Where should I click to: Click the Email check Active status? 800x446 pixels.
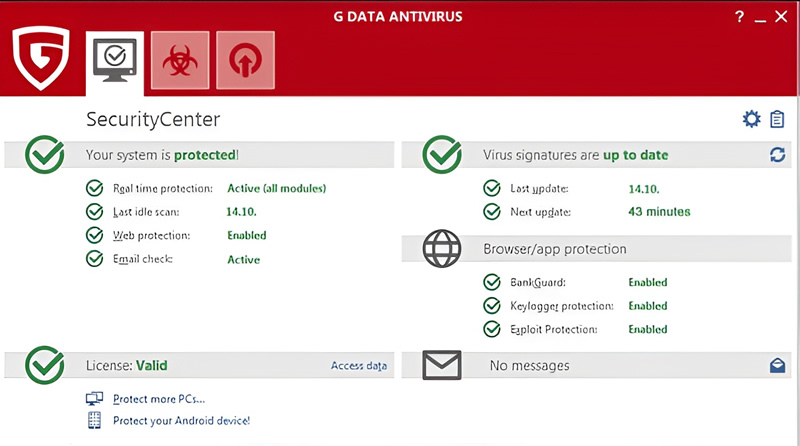coord(243,259)
